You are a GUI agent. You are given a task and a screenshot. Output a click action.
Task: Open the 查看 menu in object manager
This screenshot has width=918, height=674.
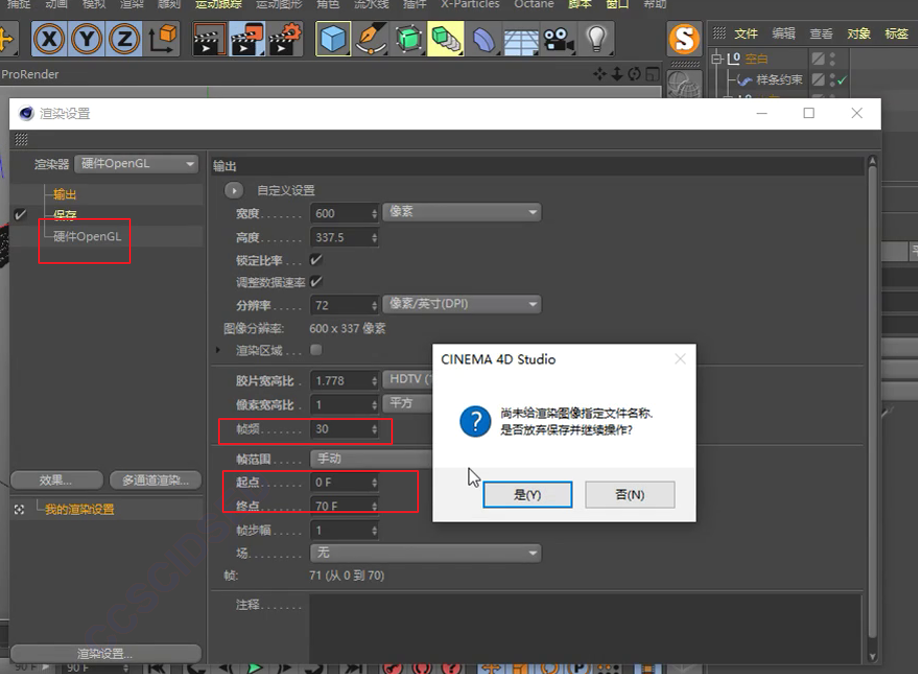pyautogui.click(x=821, y=34)
